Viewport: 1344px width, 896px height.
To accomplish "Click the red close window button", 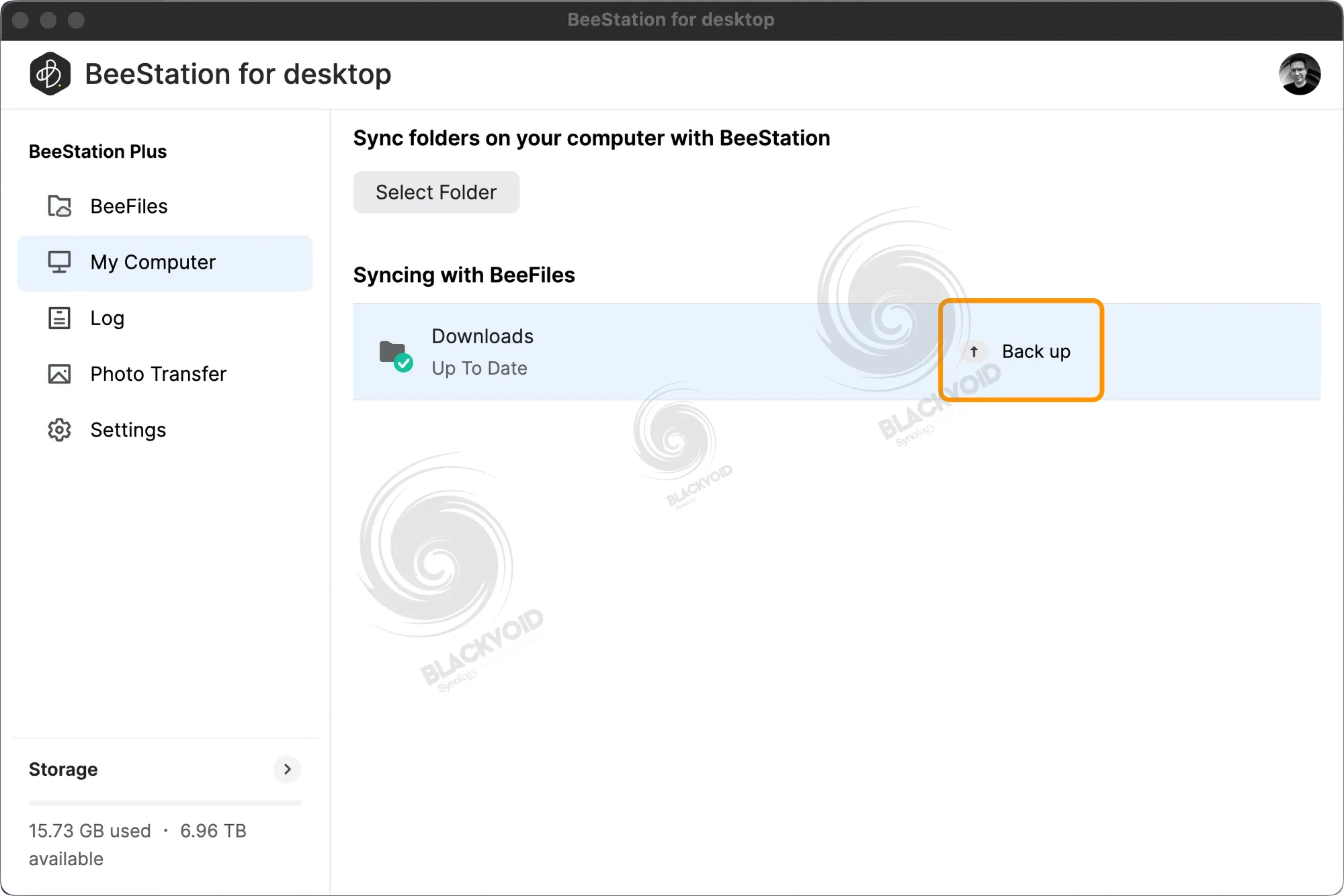I will (x=20, y=20).
